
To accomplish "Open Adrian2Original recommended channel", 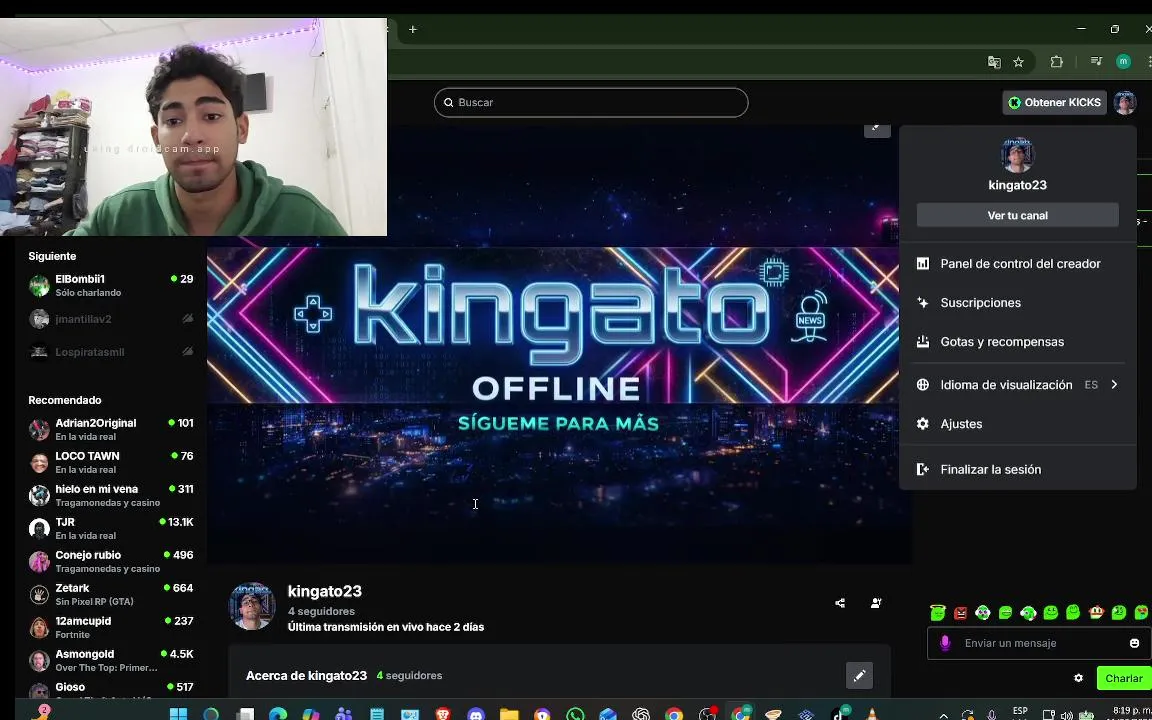I will [111, 429].
